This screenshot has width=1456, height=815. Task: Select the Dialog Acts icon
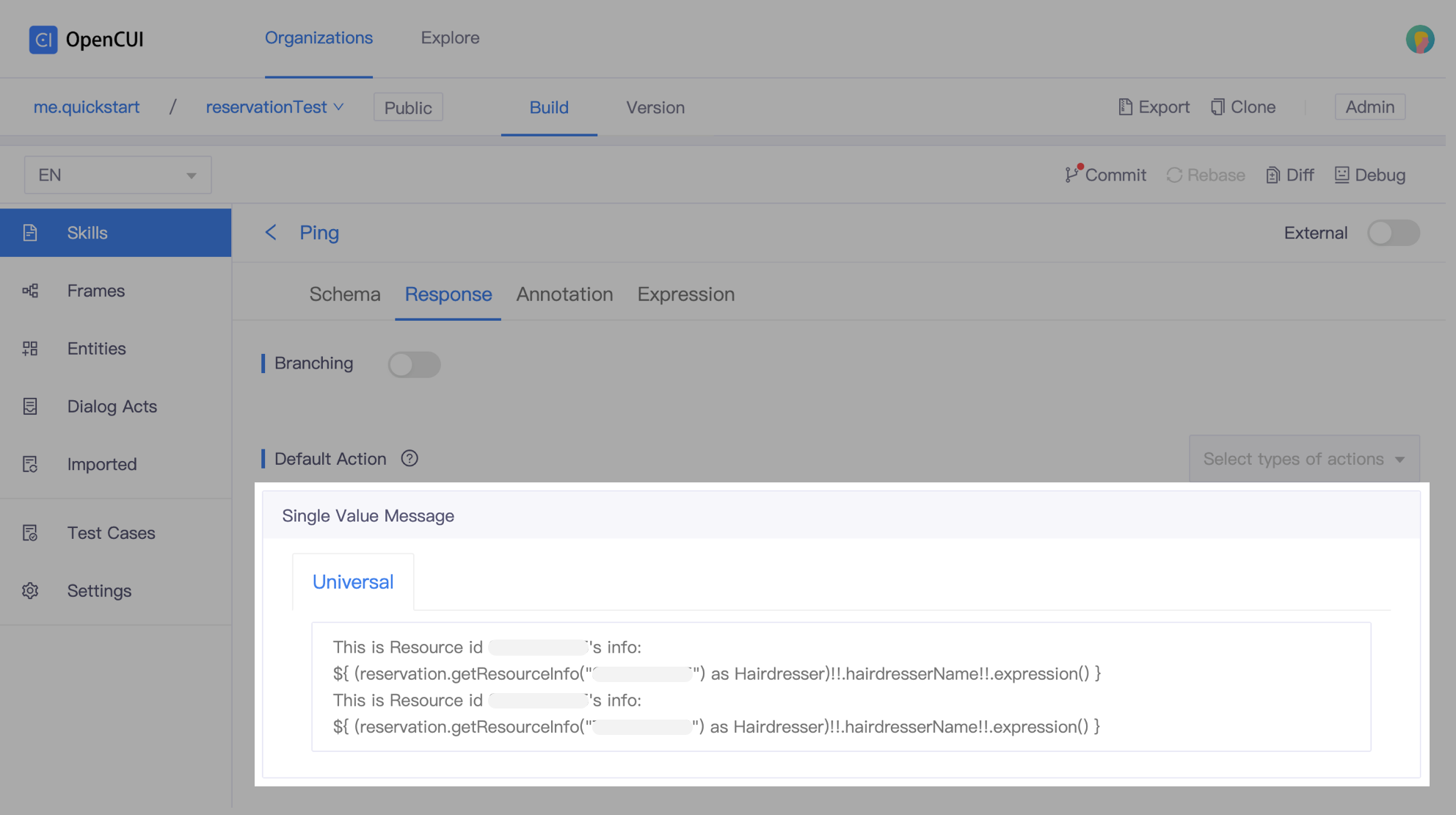coord(30,406)
